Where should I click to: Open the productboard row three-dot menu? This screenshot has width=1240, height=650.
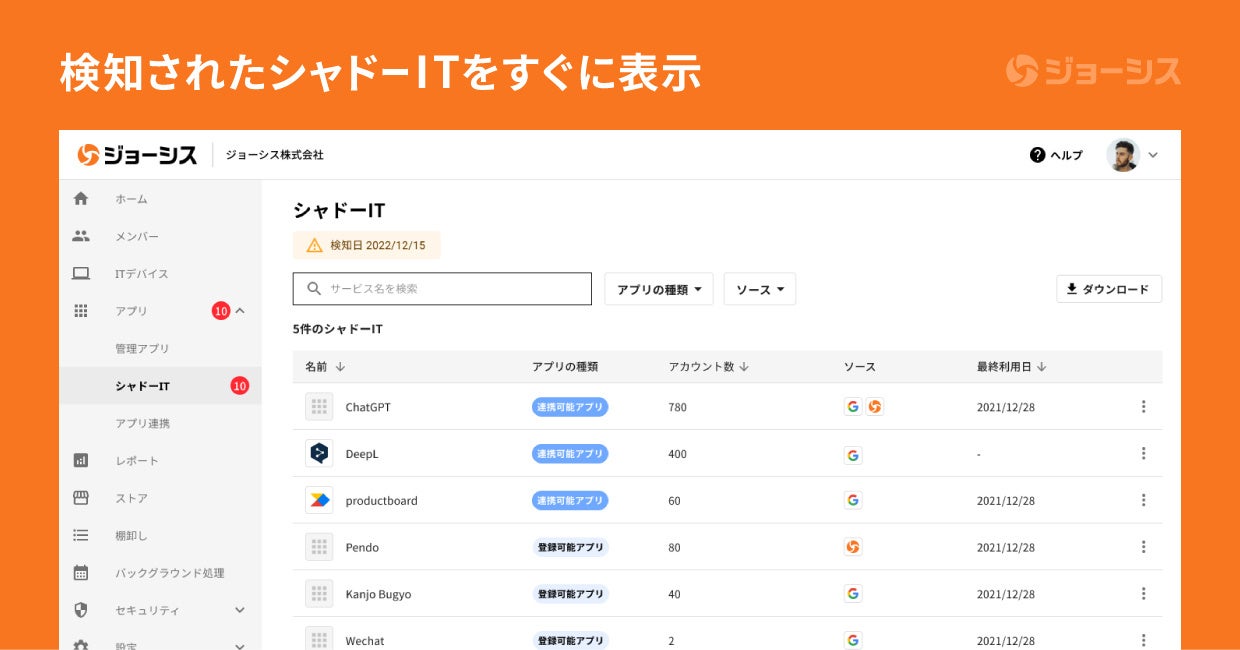(1143, 500)
